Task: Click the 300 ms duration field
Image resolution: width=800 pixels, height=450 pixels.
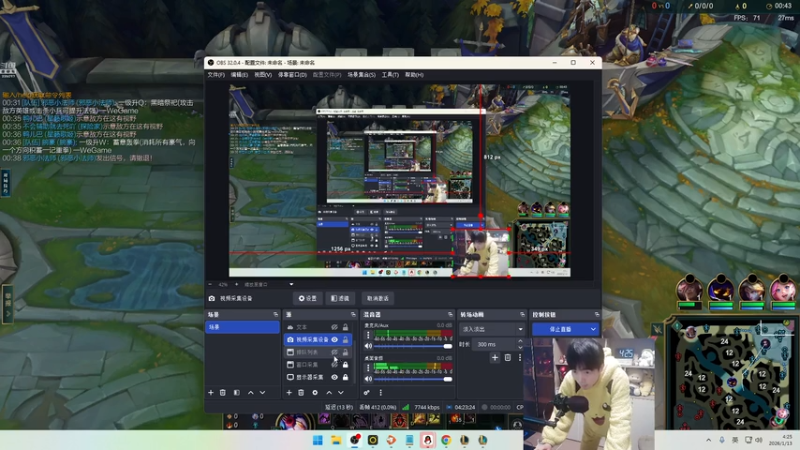Action: [495, 344]
